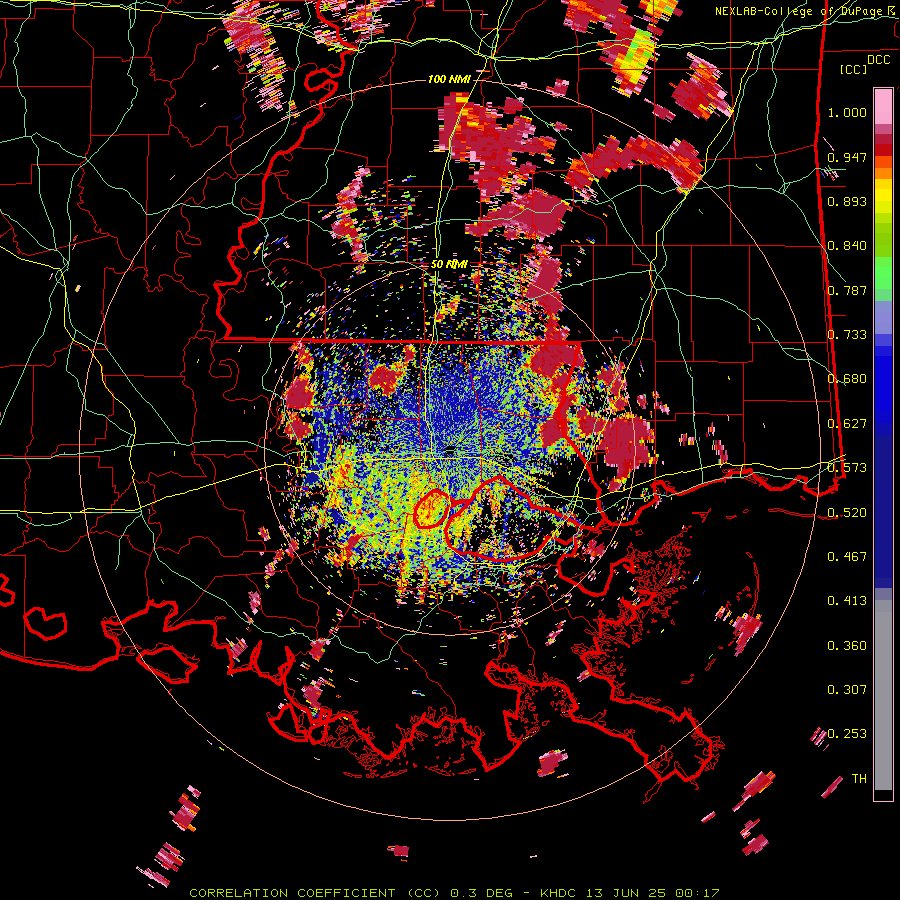
Task: Click the 0.253 legend value
Action: click(847, 734)
